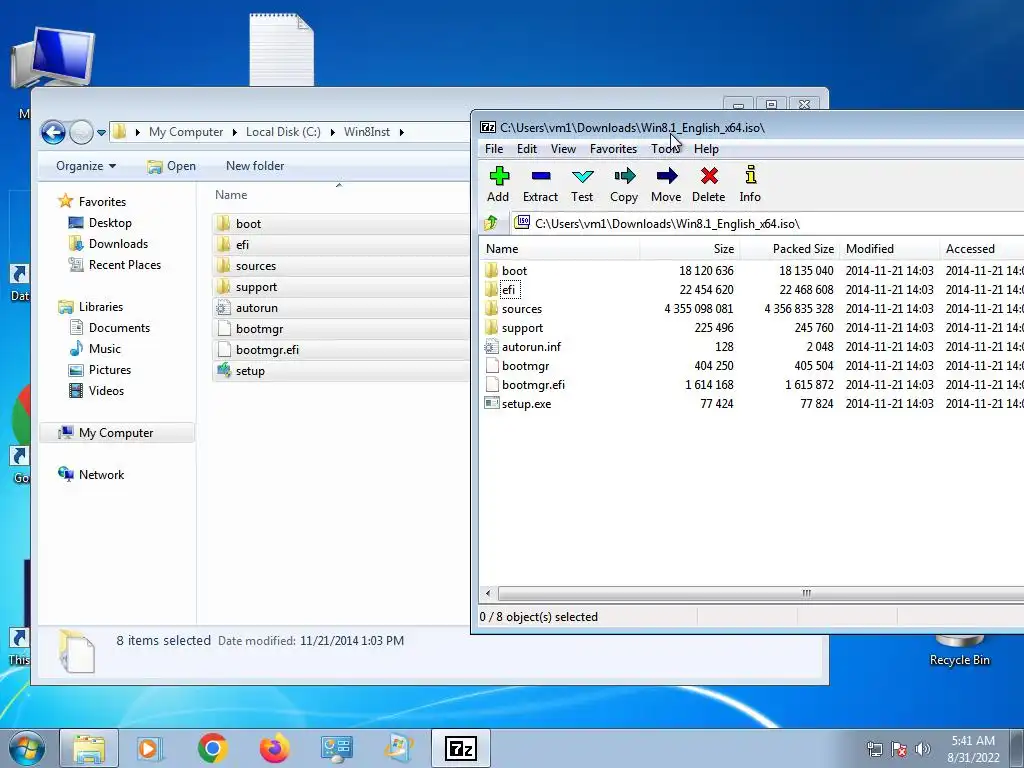
Task: Open the Info tool in 7-Zip
Action: pos(750,184)
